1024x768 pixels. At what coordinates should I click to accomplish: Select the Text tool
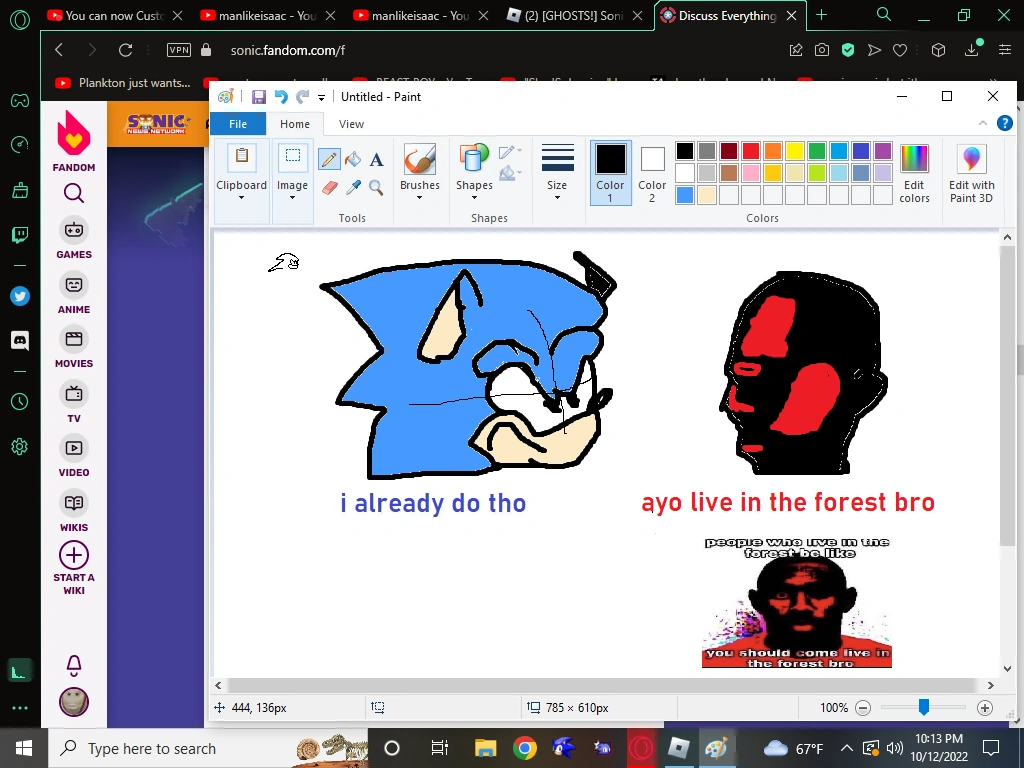pyautogui.click(x=376, y=159)
